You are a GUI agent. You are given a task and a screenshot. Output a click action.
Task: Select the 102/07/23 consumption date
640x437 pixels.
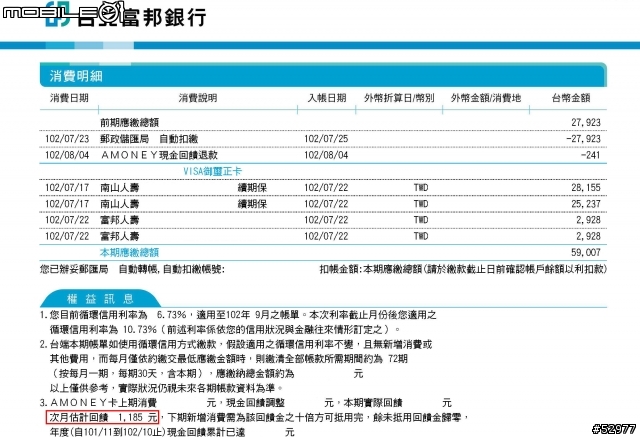click(x=67, y=139)
